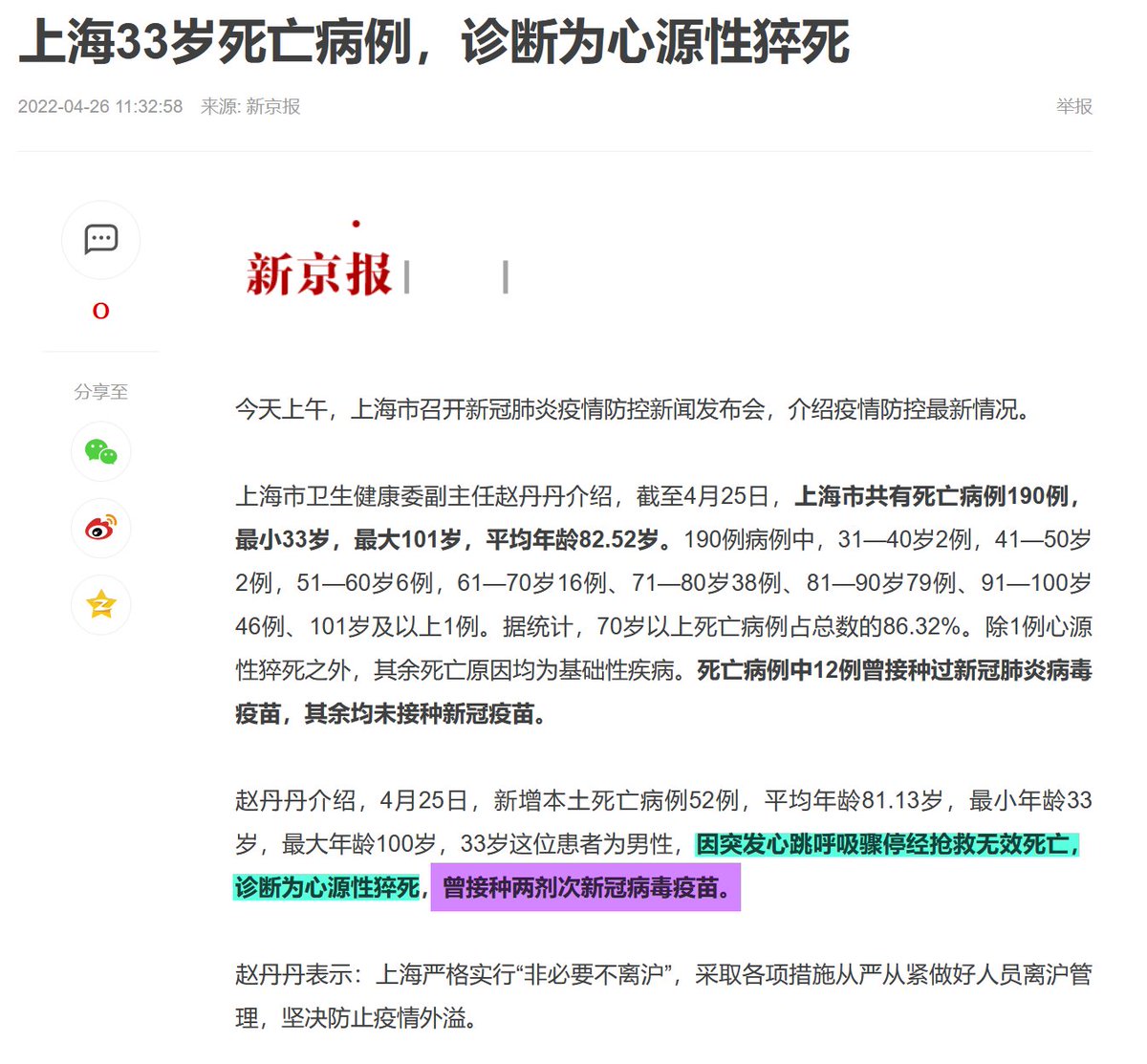Click the 举报 report link
The height and width of the screenshot is (1064, 1147).
pyautogui.click(x=1073, y=106)
